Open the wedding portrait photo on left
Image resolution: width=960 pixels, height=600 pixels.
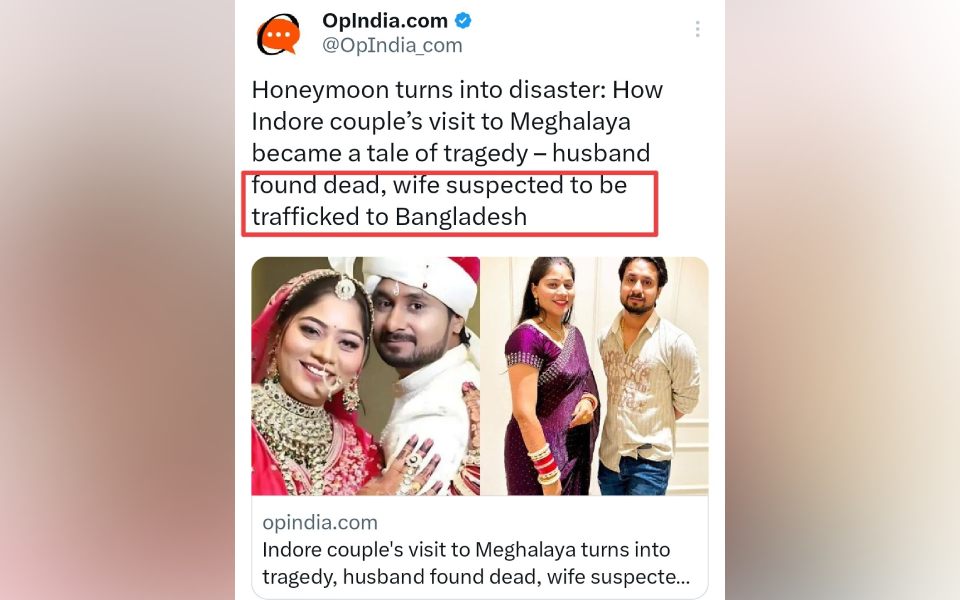(366, 376)
